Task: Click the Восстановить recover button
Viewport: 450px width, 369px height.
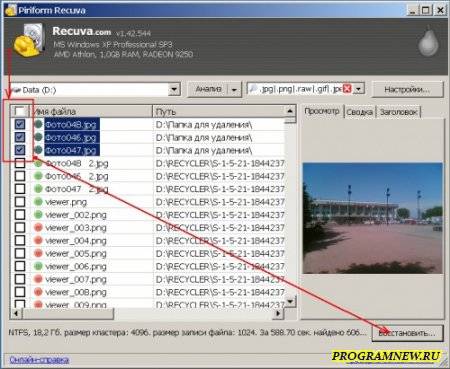Action: pyautogui.click(x=407, y=333)
